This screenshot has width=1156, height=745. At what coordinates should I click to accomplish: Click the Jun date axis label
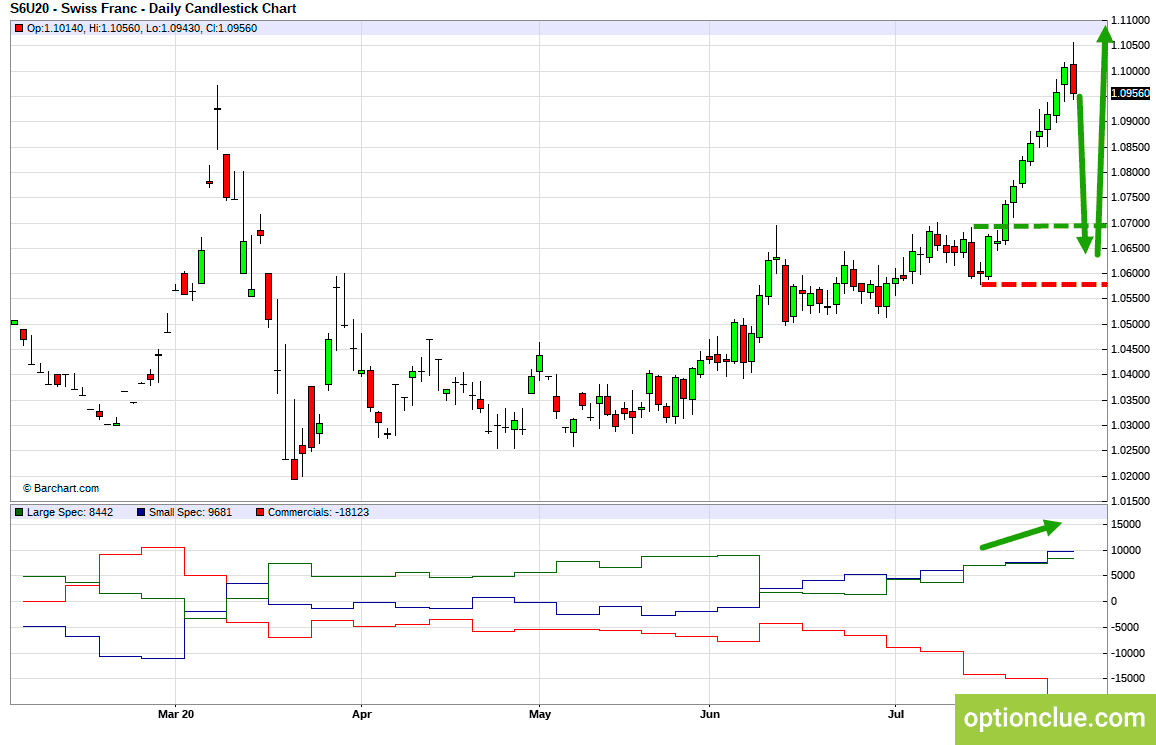click(x=709, y=714)
